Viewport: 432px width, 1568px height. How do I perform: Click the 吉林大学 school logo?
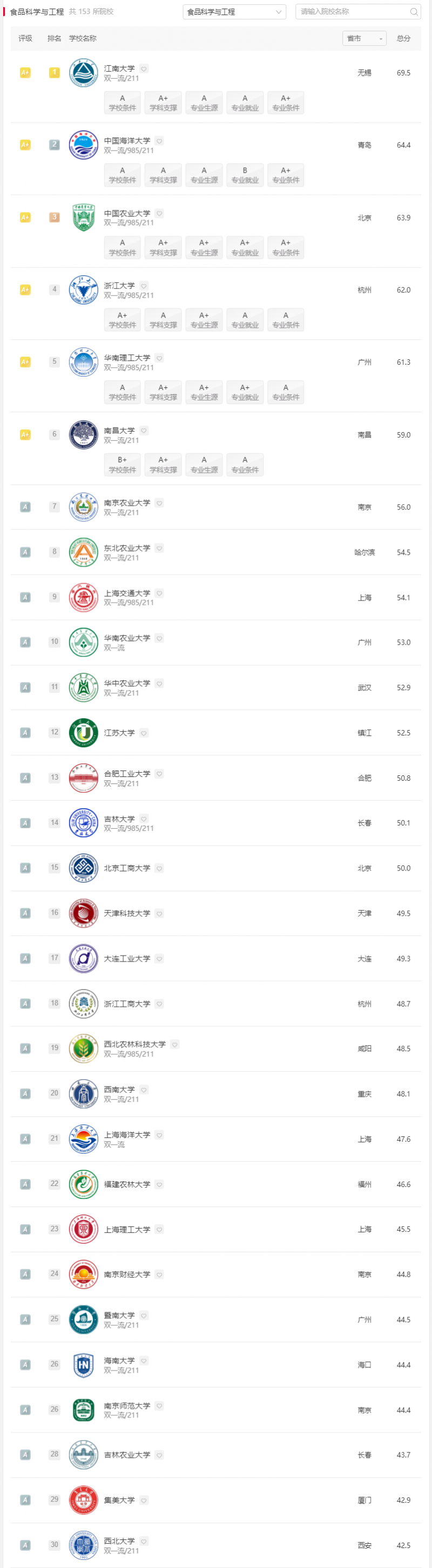click(84, 822)
